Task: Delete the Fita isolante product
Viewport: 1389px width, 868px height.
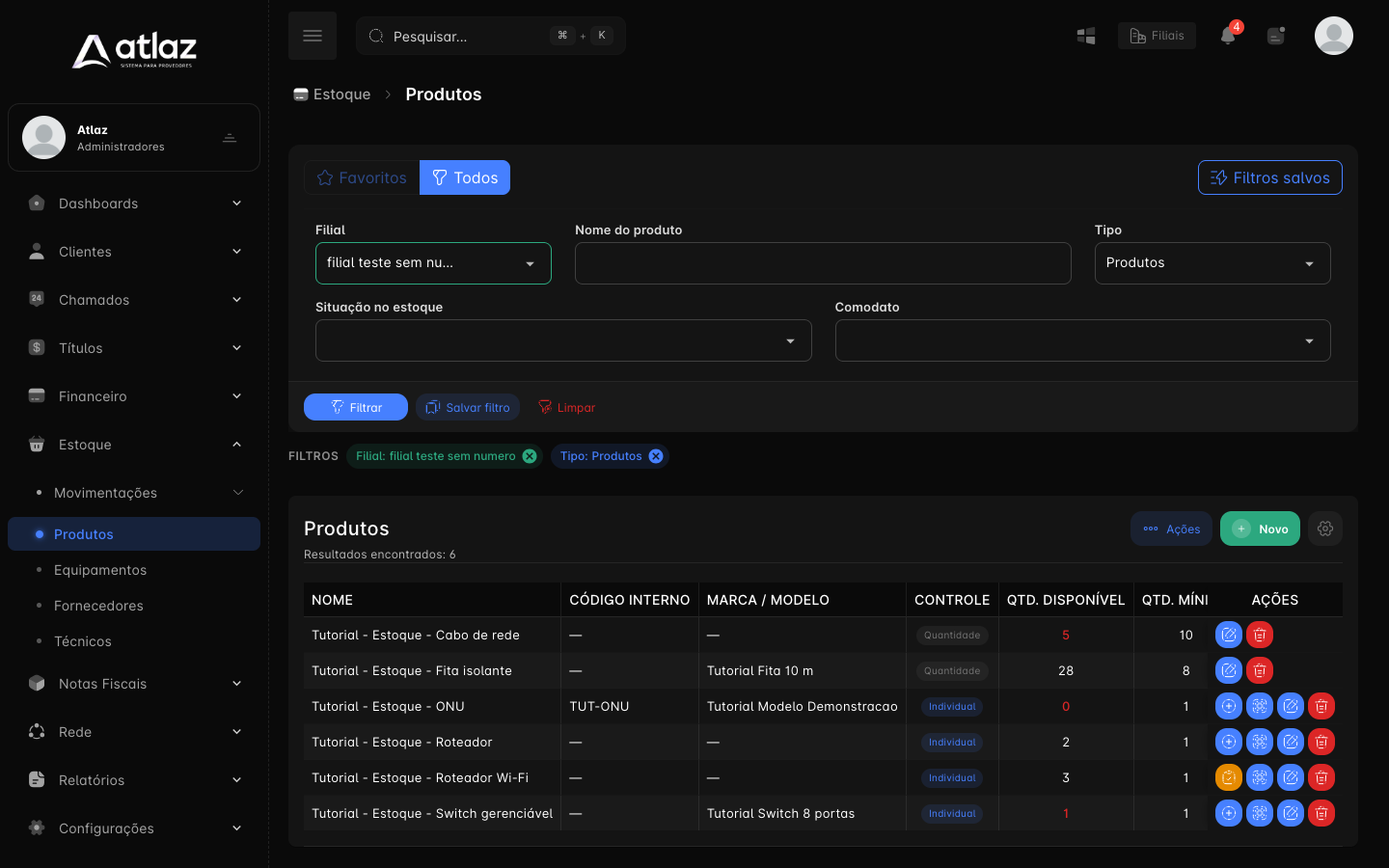Action: (1260, 670)
